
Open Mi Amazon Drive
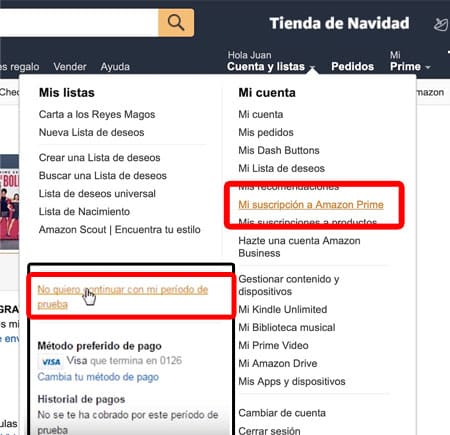[278, 363]
